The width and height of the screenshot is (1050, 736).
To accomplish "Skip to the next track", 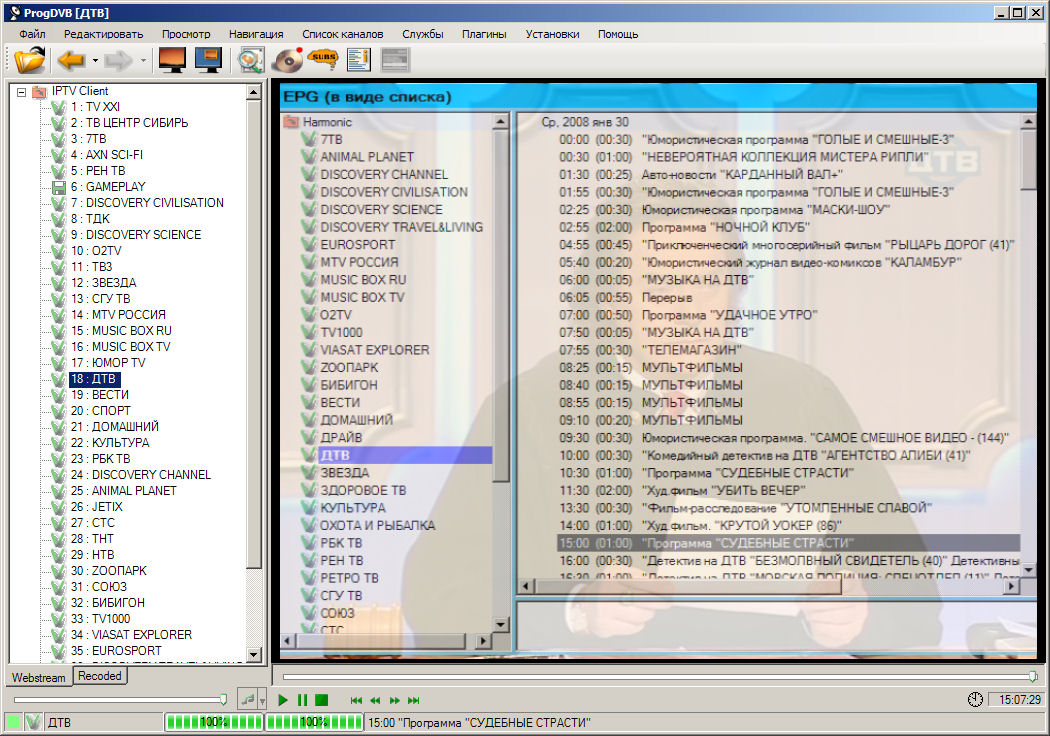I will pyautogui.click(x=414, y=701).
